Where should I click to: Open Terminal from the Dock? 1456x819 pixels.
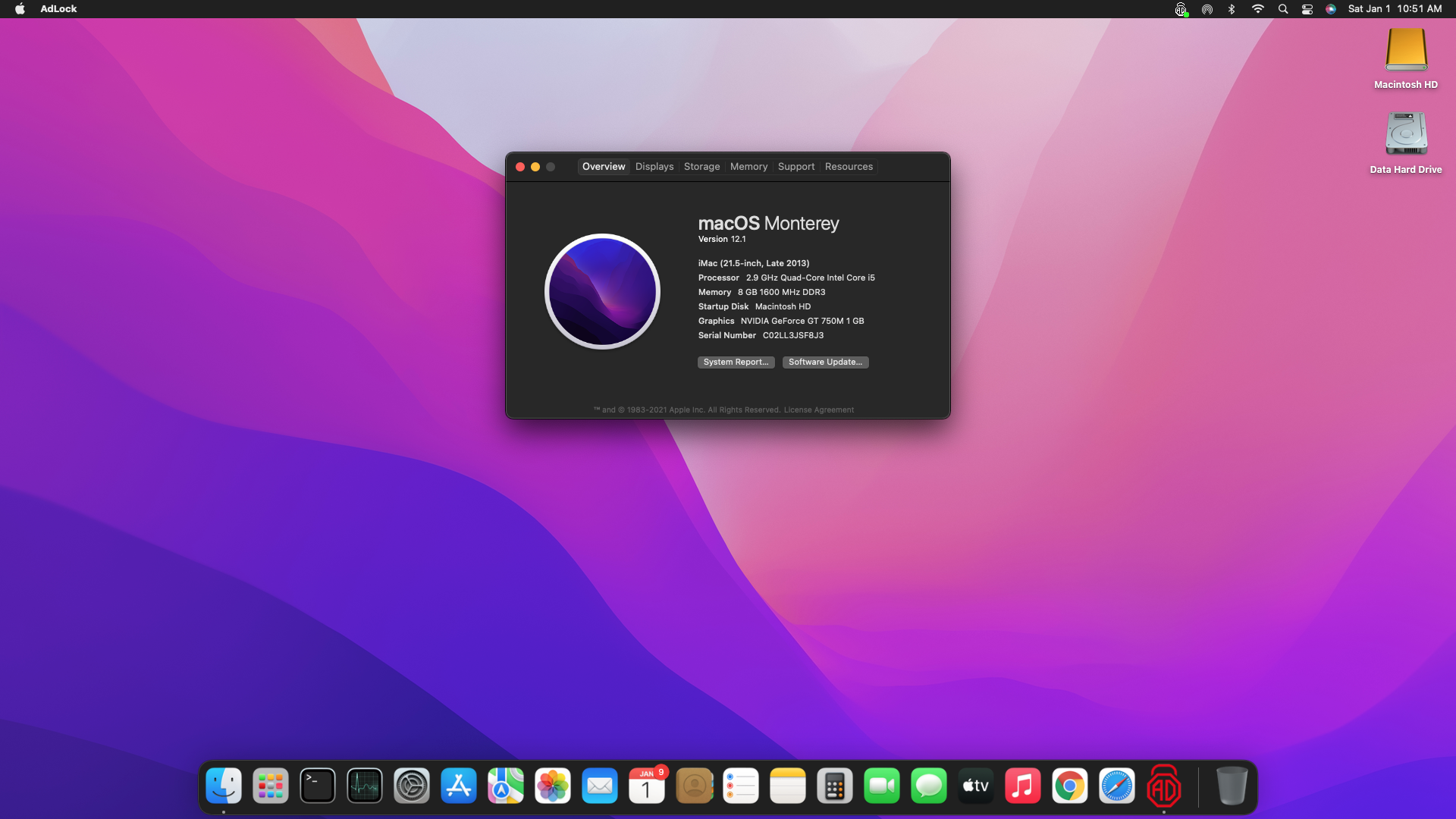point(318,786)
